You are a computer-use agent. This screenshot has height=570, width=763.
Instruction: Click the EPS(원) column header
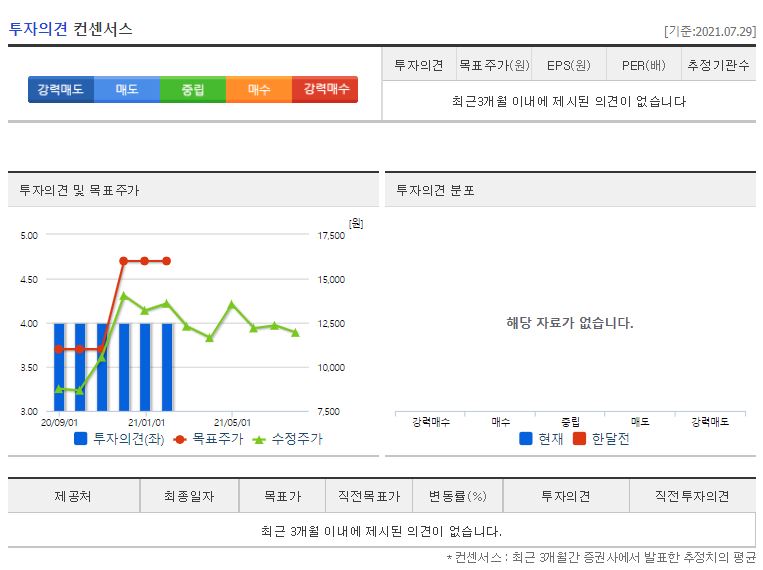pos(569,65)
